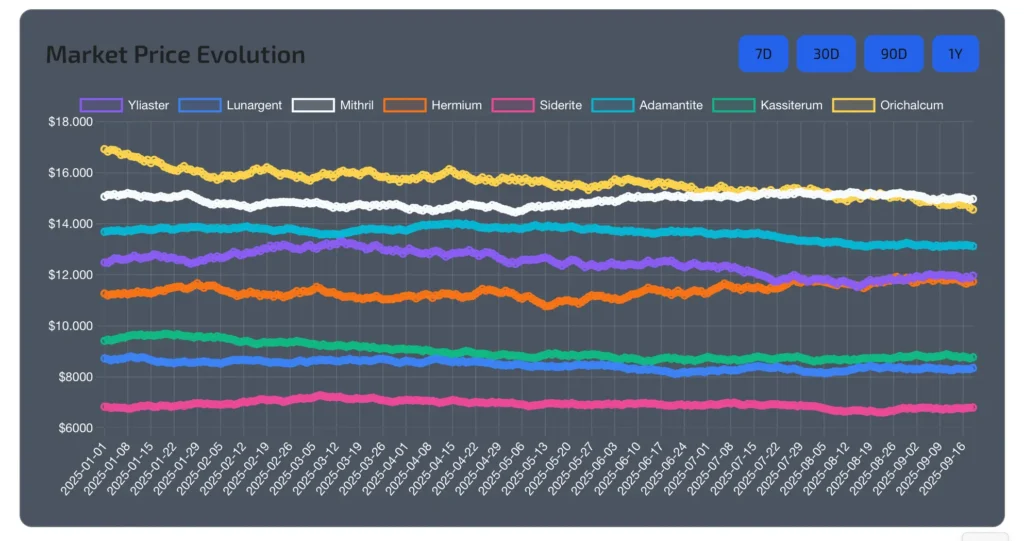Toggle Yliaster series in the legend
This screenshot has width=1024, height=541.
point(148,105)
